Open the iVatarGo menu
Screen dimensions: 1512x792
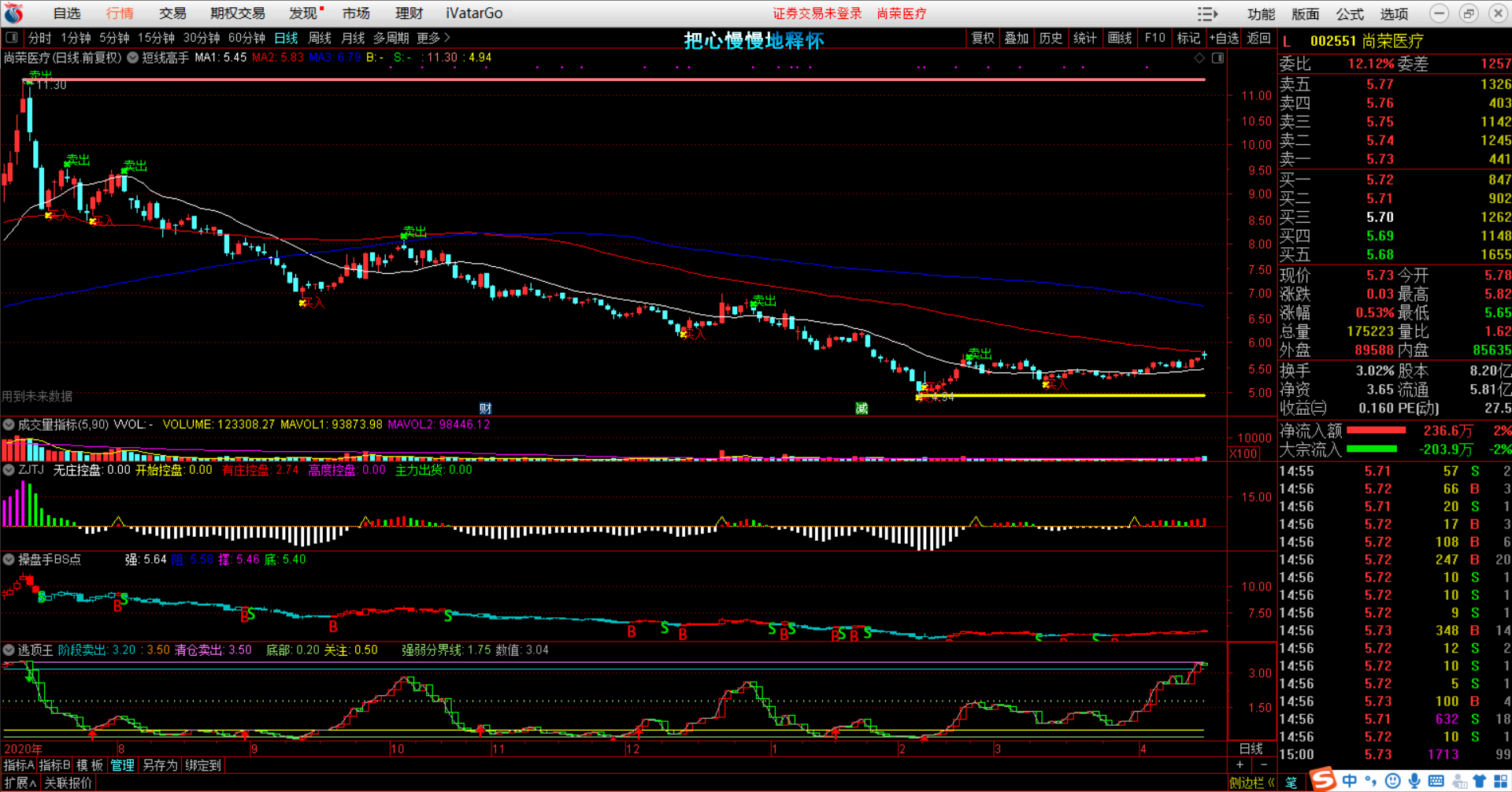click(x=474, y=13)
